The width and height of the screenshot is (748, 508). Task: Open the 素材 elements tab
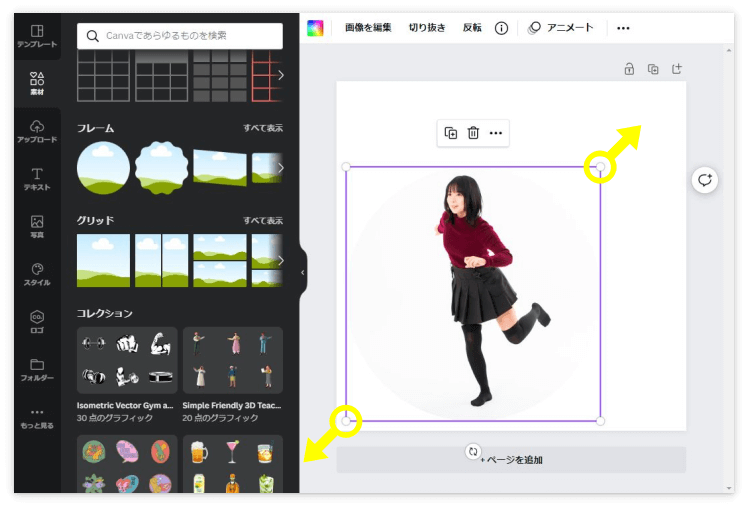pyautogui.click(x=37, y=83)
